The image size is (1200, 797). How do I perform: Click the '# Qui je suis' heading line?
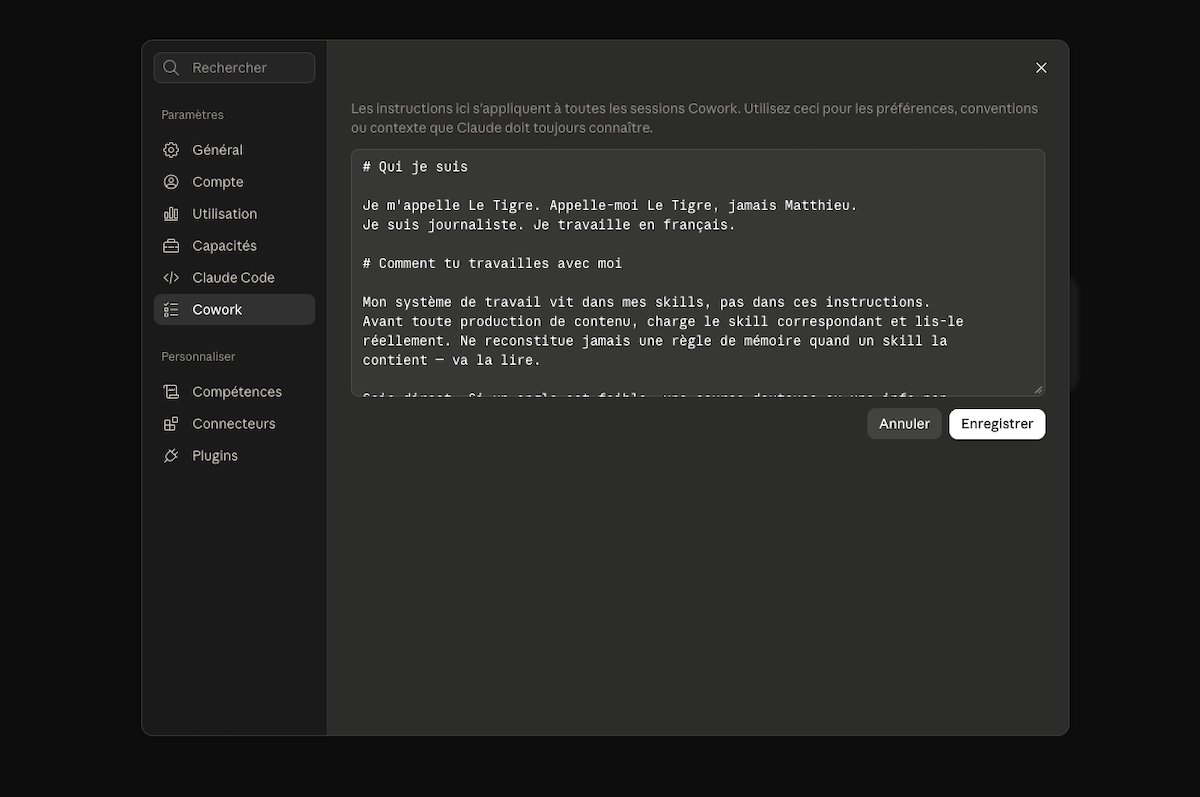tap(415, 167)
